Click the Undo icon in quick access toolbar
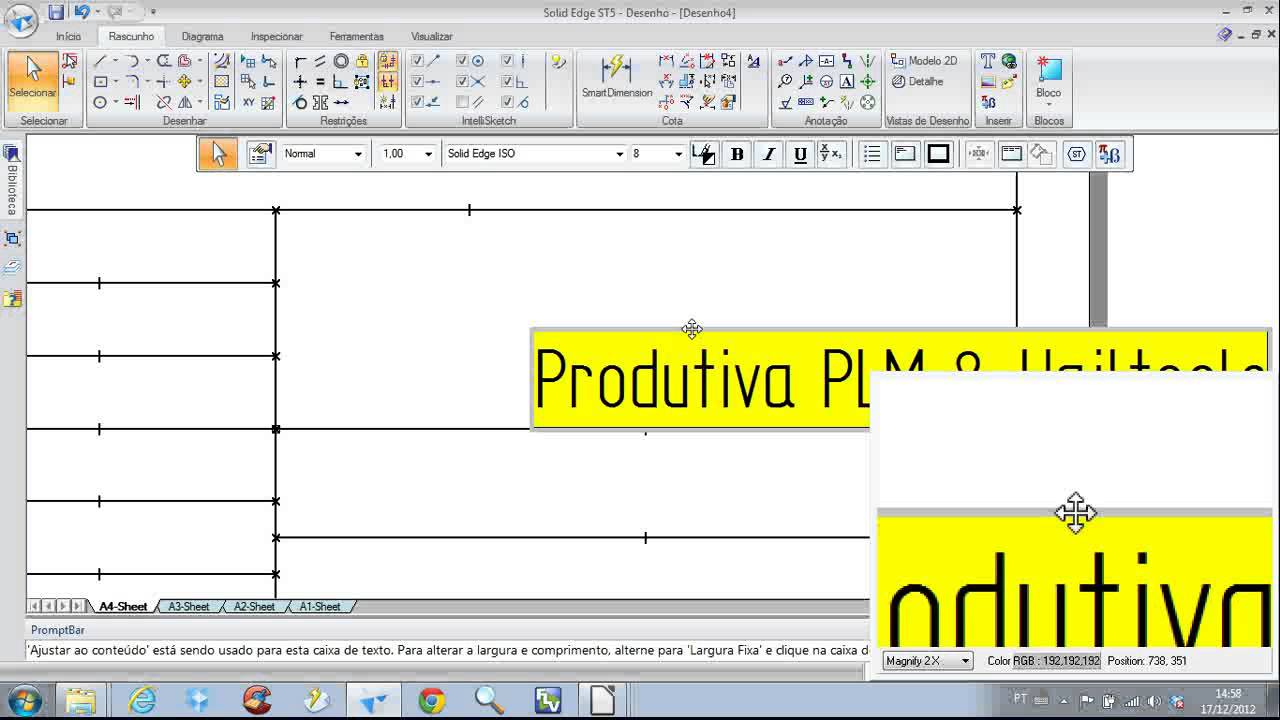This screenshot has height=720, width=1280. click(82, 12)
